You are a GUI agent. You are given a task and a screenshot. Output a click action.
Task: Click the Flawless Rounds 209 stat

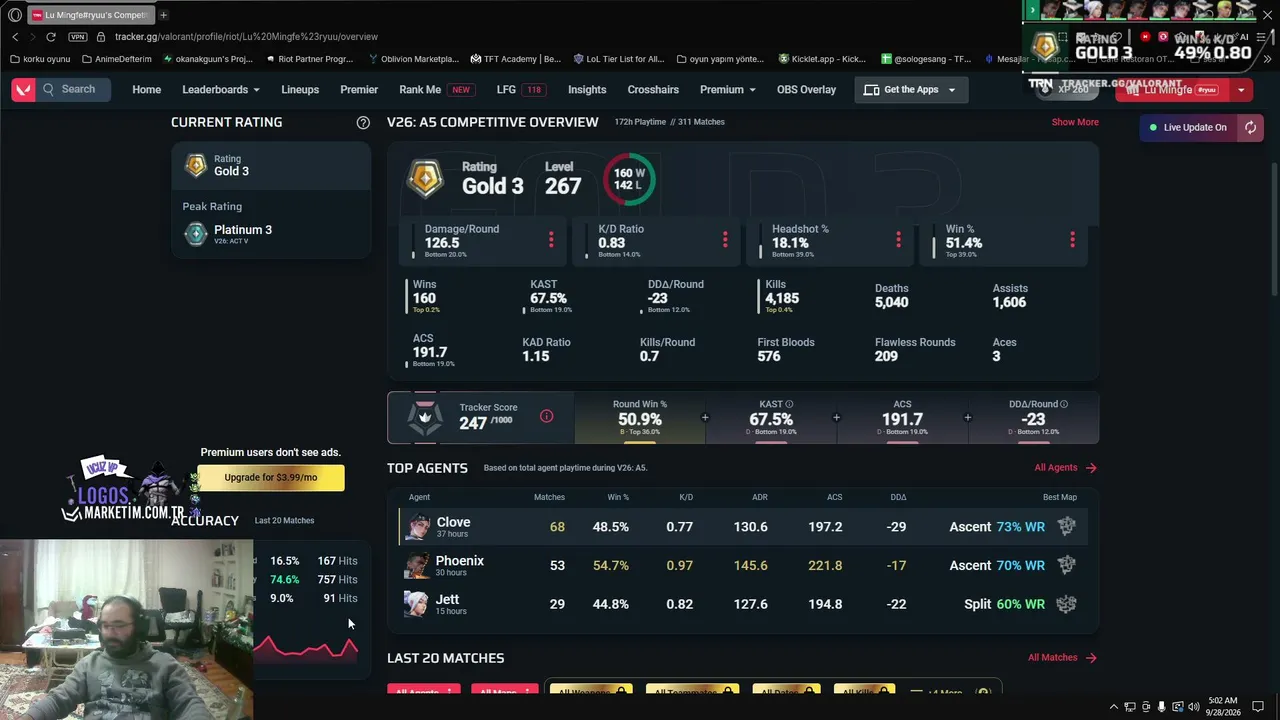915,349
